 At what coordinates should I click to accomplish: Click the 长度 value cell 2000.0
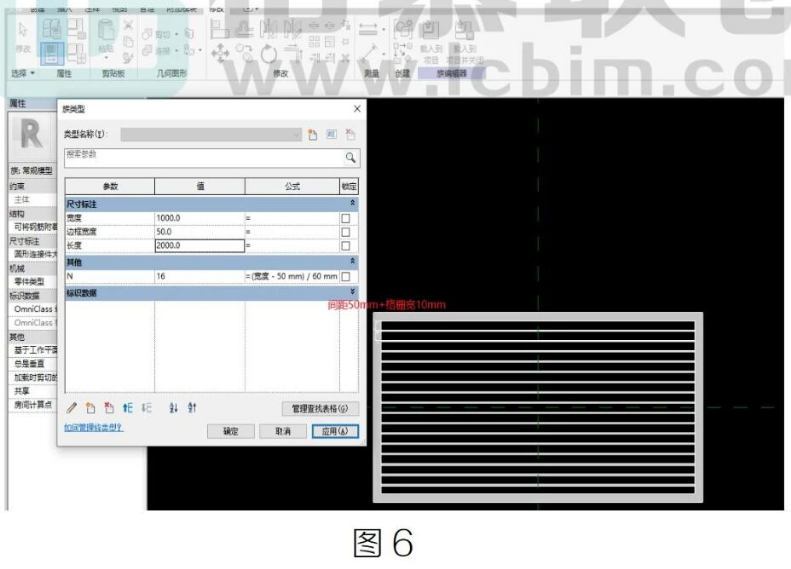[x=200, y=246]
